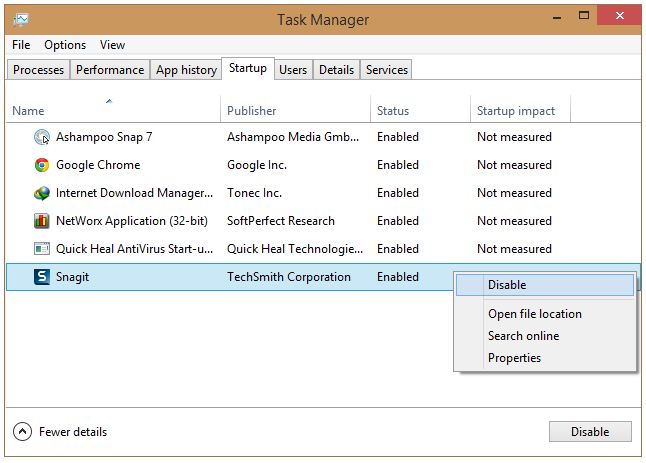The width and height of the screenshot is (646, 463).
Task: Click the Quick Heal AntiVirus icon
Action: click(42, 249)
